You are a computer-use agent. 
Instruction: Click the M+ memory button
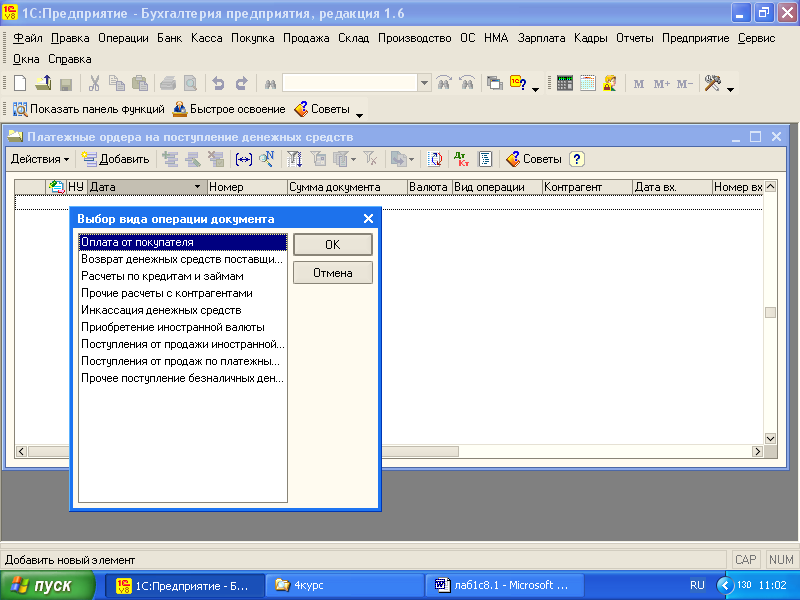[x=662, y=84]
